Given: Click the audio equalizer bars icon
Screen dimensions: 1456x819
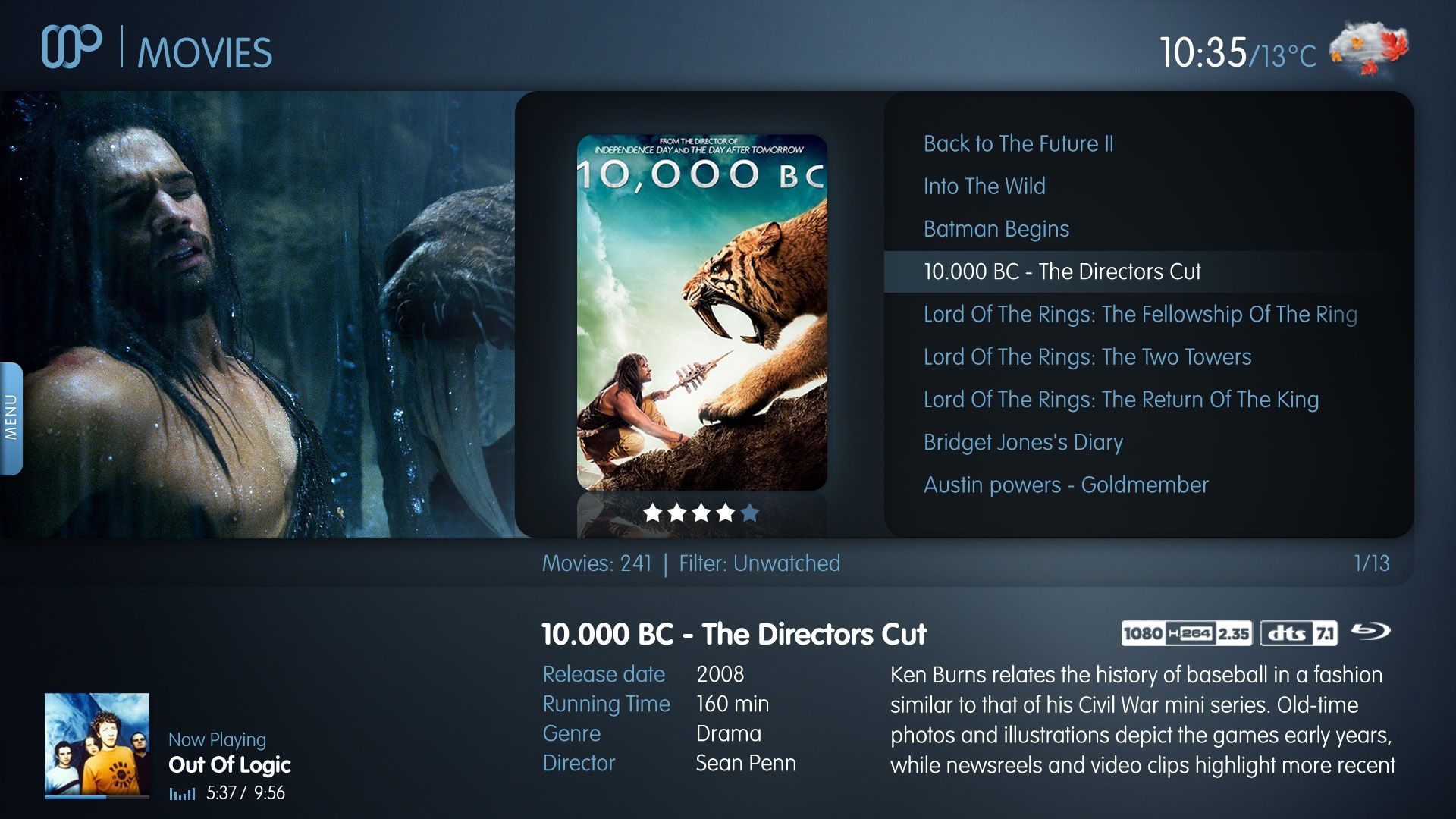Looking at the screenshot, I should (182, 793).
